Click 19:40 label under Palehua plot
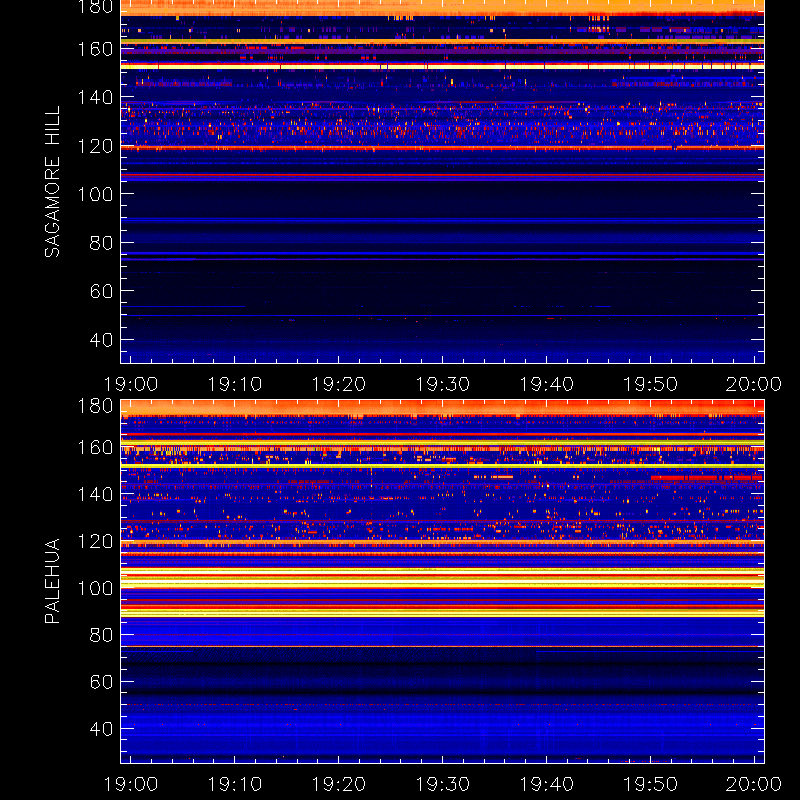 [546, 784]
